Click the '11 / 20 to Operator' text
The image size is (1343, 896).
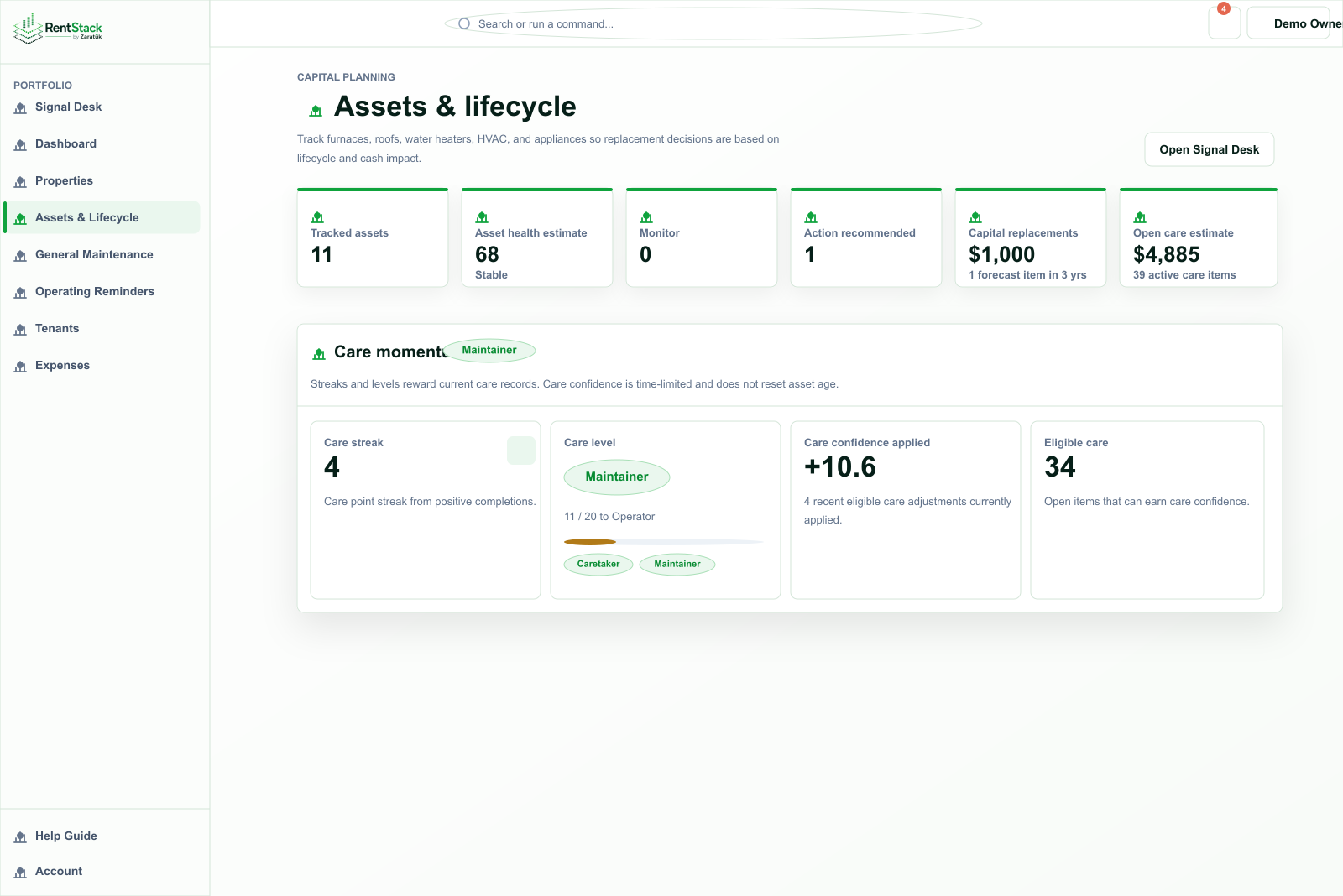click(609, 516)
